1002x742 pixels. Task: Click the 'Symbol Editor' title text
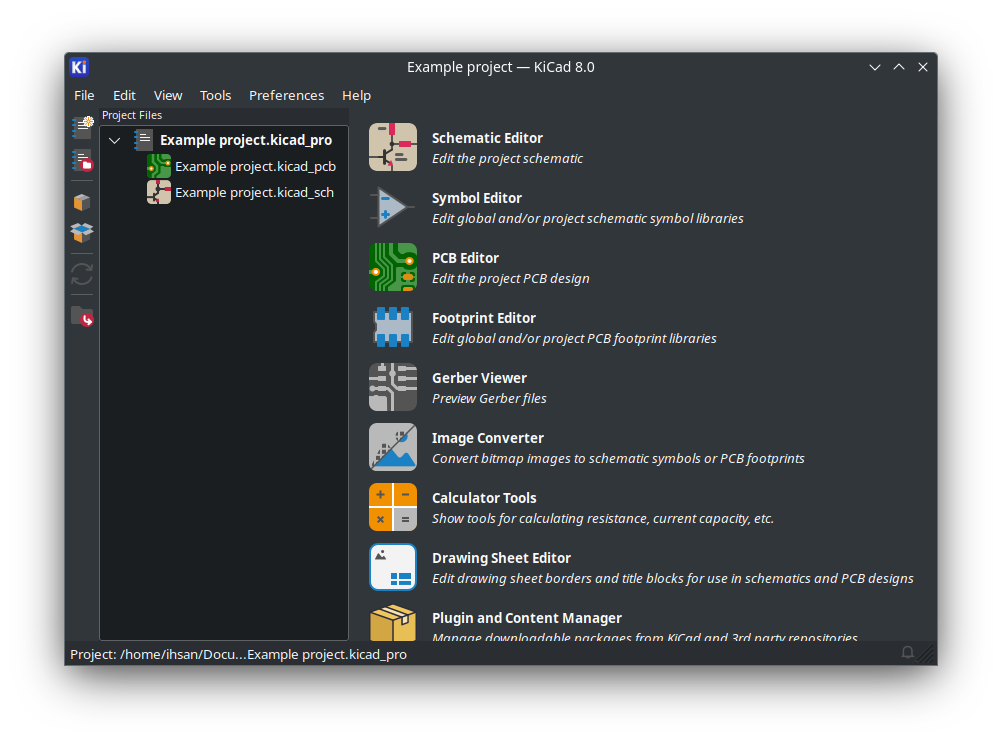click(x=477, y=198)
